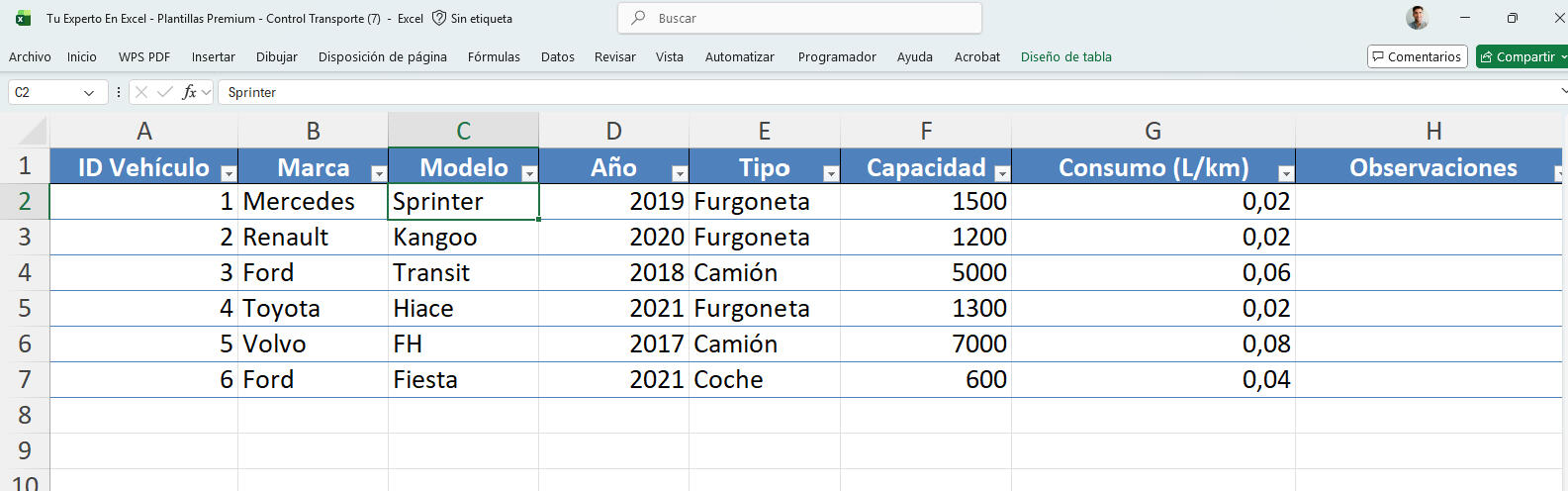The height and width of the screenshot is (491, 1568).
Task: Click the user profile picture
Action: pyautogui.click(x=1417, y=18)
